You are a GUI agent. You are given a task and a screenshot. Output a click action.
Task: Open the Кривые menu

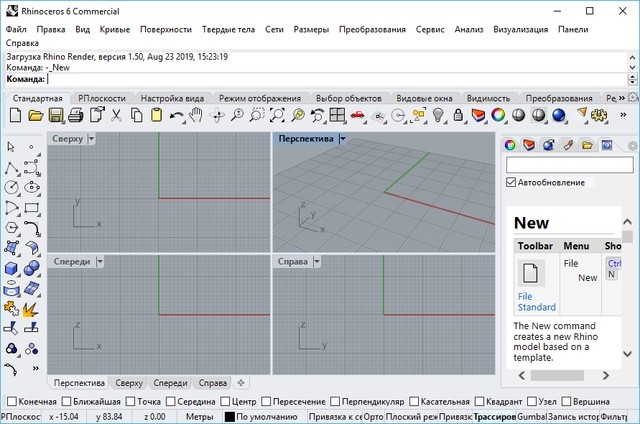click(115, 30)
